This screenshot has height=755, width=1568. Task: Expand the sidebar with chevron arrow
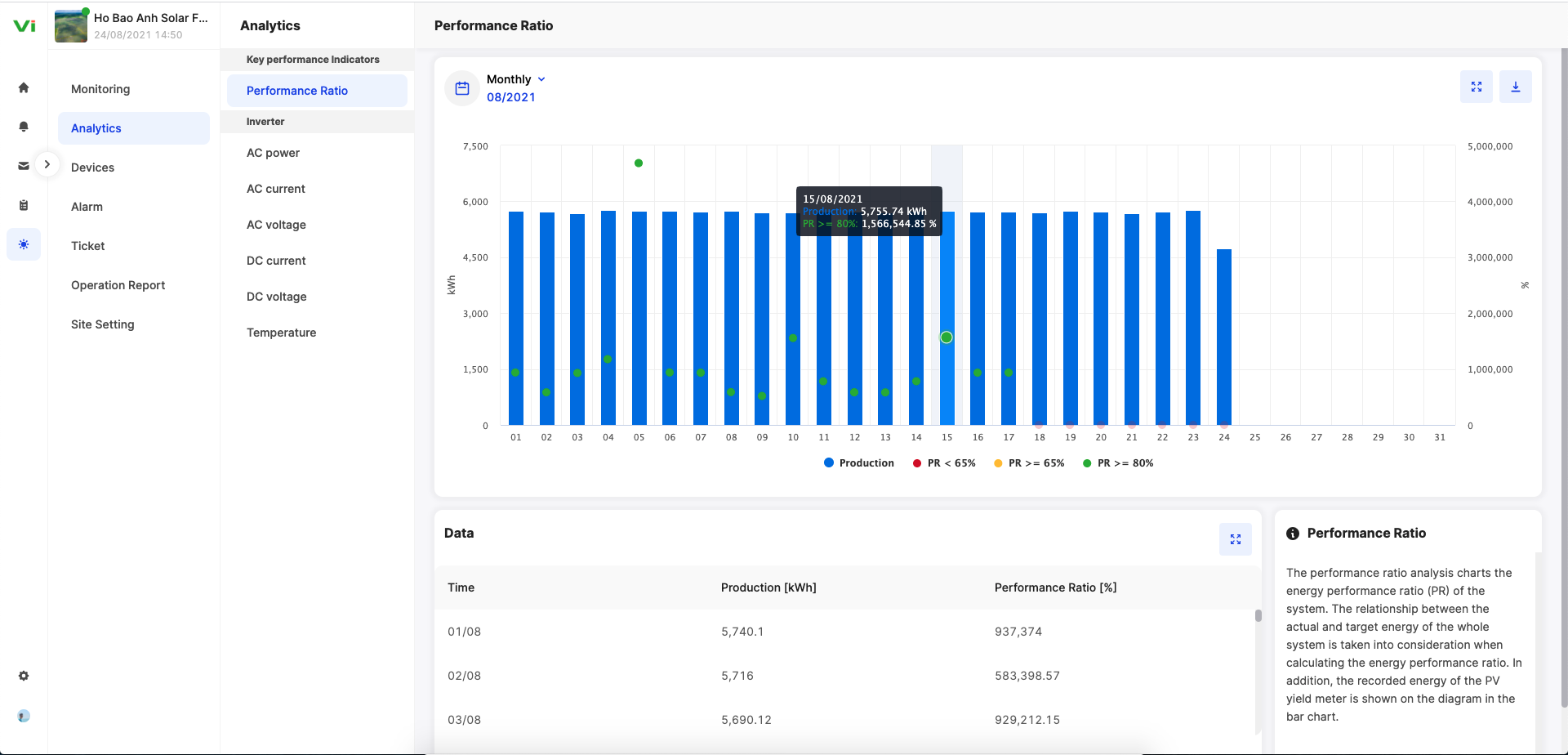(47, 164)
